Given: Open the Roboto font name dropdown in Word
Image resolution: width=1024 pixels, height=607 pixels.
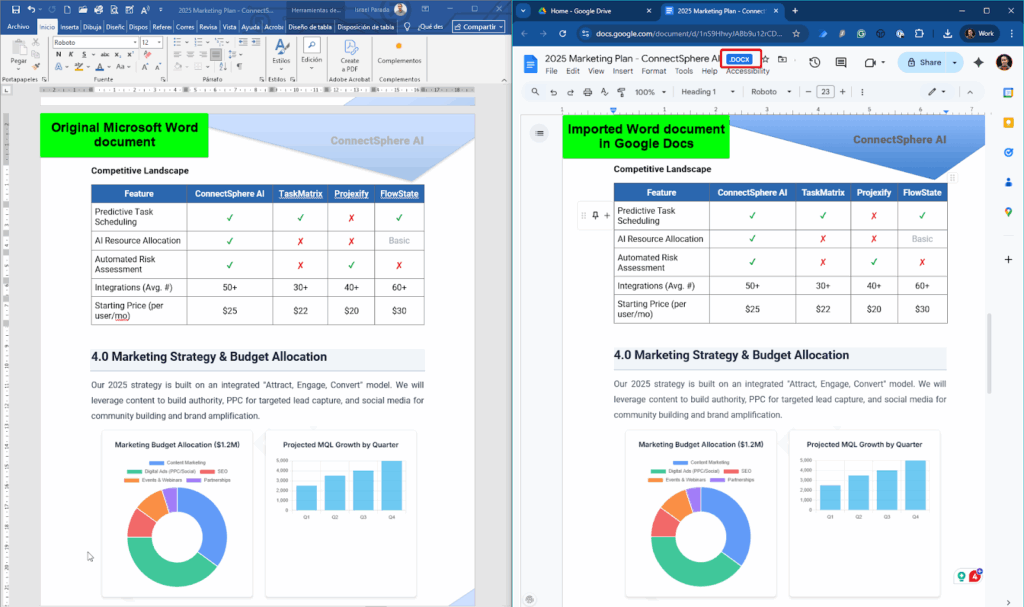Looking at the screenshot, I should [x=135, y=42].
